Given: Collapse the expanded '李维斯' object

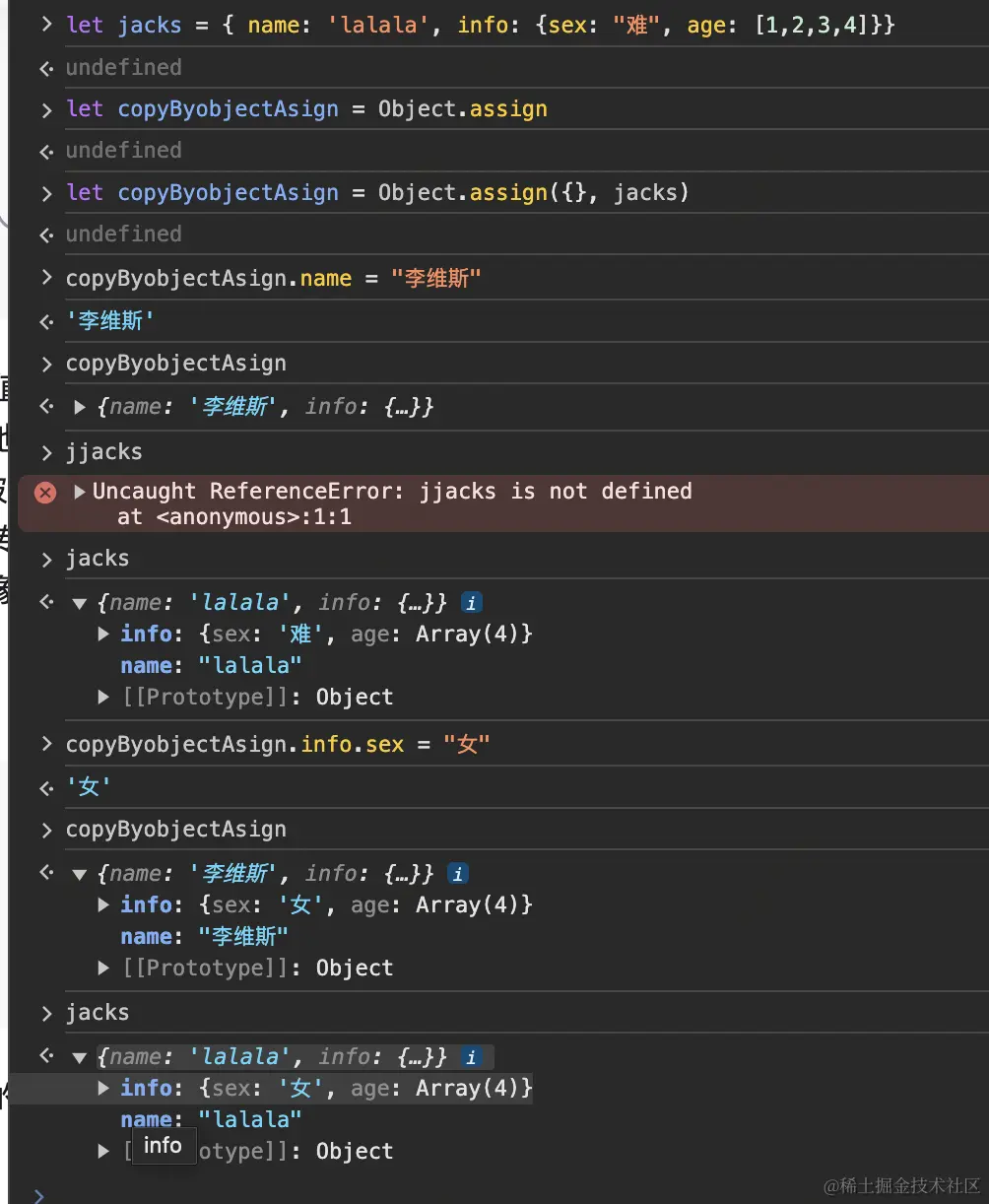Looking at the screenshot, I should coord(80,874).
